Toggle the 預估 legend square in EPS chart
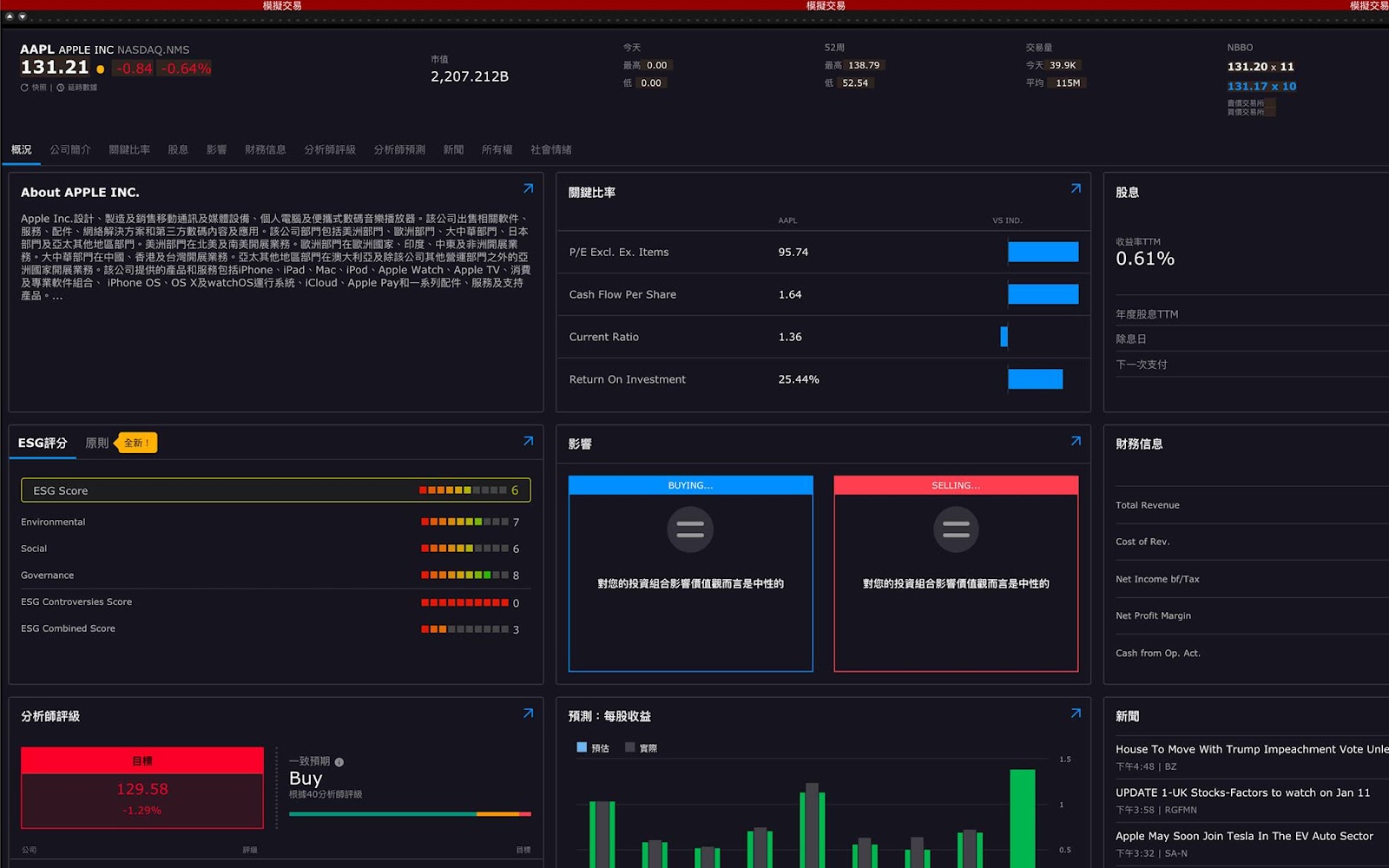This screenshot has width=1389, height=868. [582, 746]
